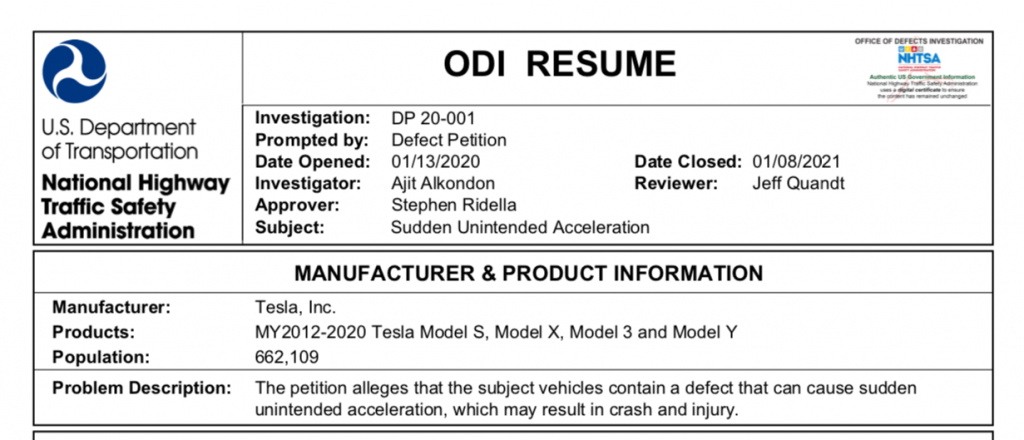
Task: Click approver name Stephen Ridella
Action: click(x=455, y=205)
